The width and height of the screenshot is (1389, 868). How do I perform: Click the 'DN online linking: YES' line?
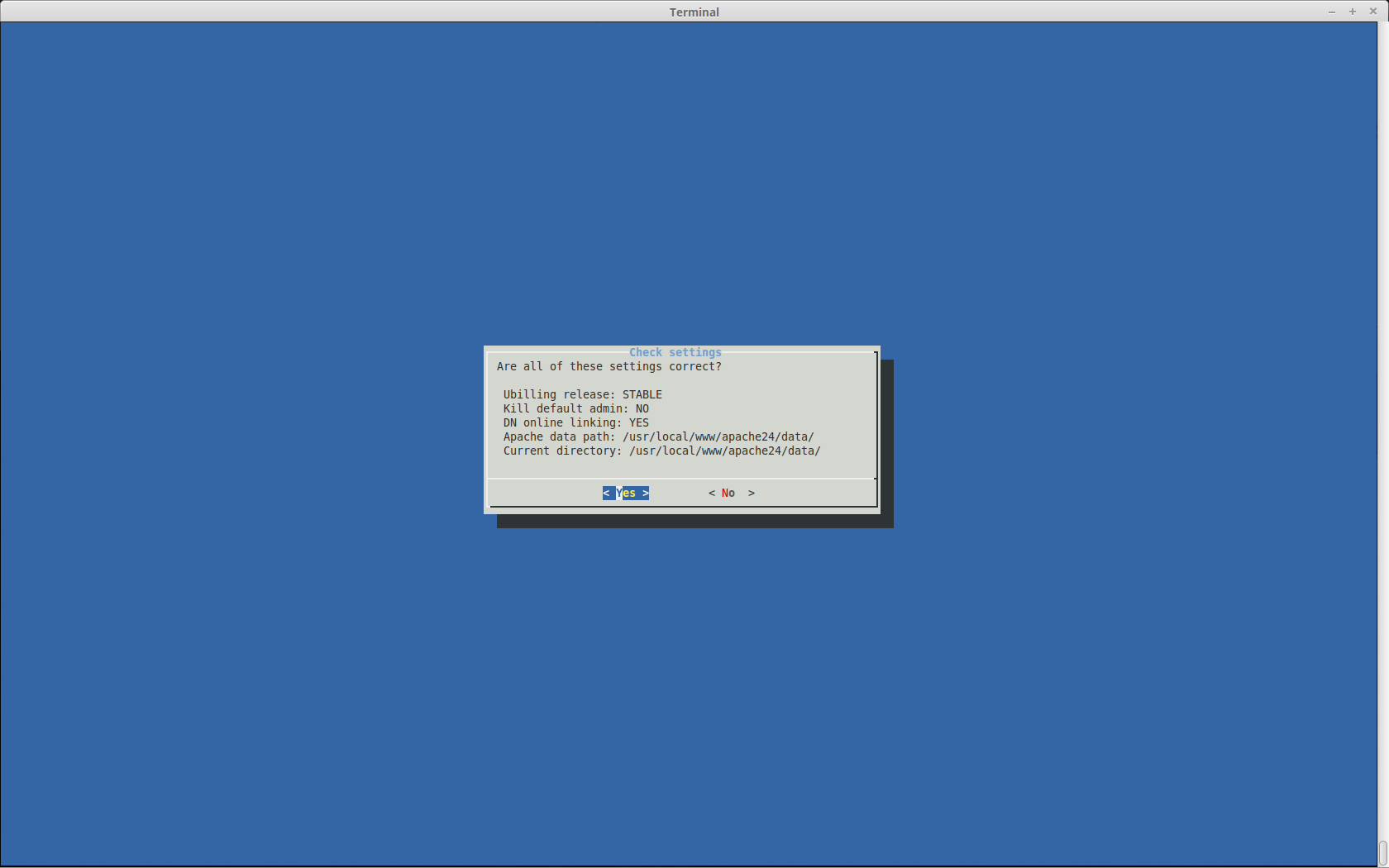[x=576, y=422]
